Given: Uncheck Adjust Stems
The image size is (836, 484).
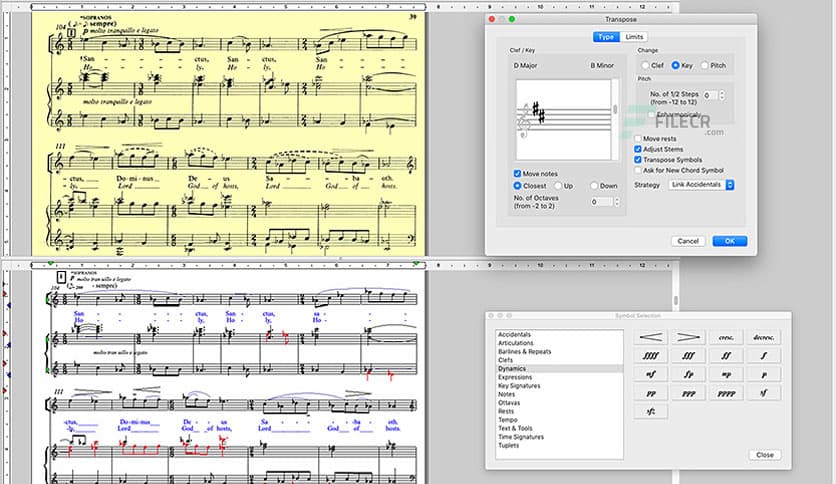Looking at the screenshot, I should click(x=638, y=149).
